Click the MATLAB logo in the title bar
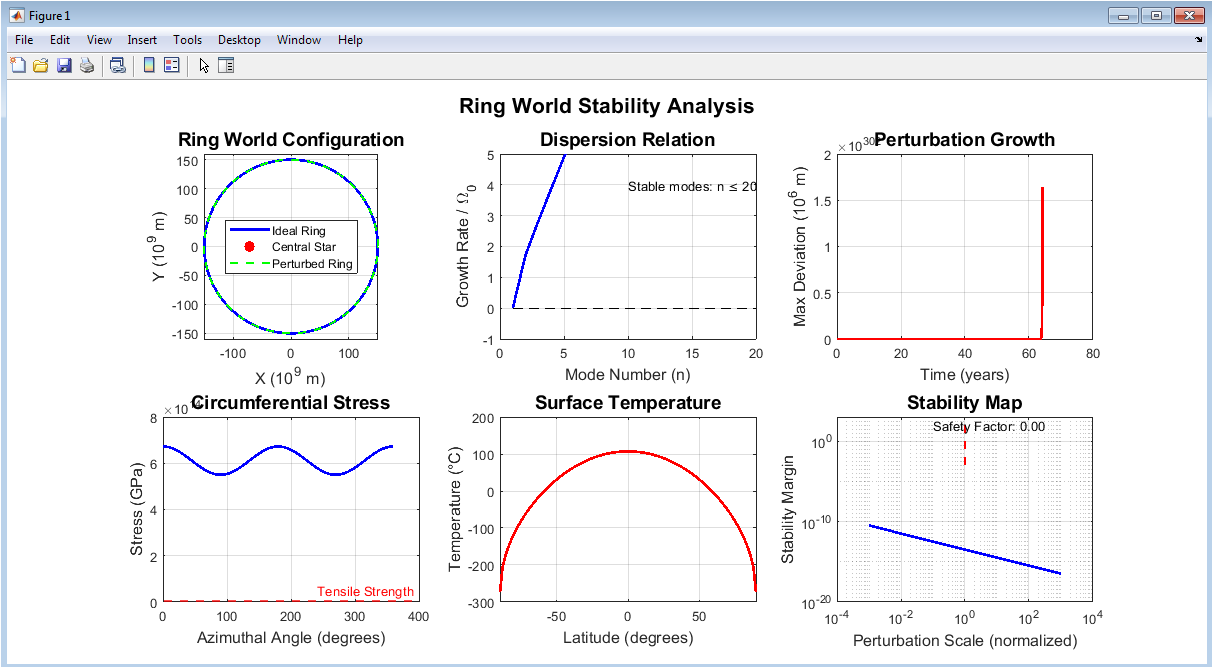Image resolution: width=1213 pixels, height=668 pixels. click(x=17, y=15)
